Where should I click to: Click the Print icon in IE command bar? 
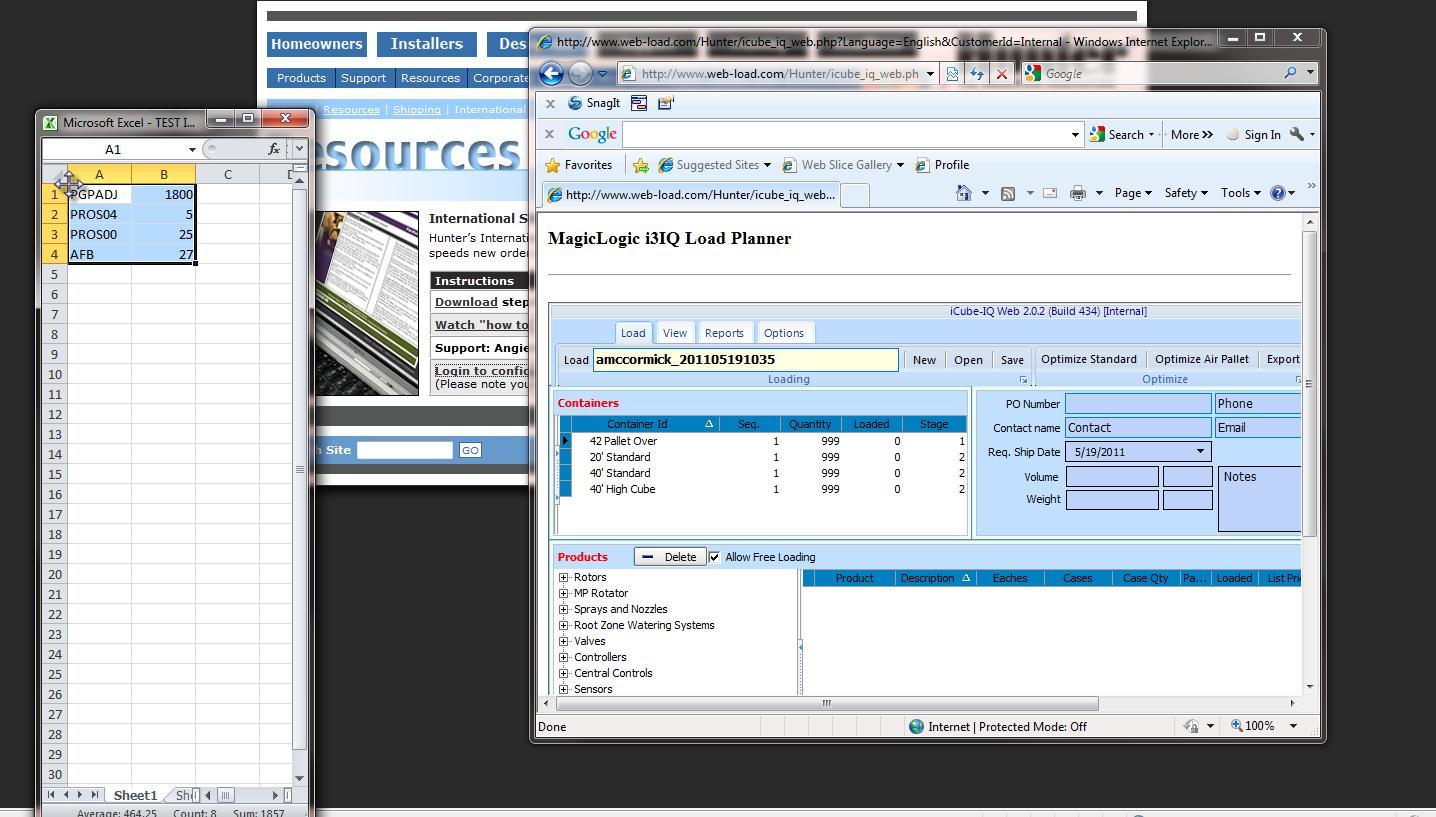point(1077,193)
